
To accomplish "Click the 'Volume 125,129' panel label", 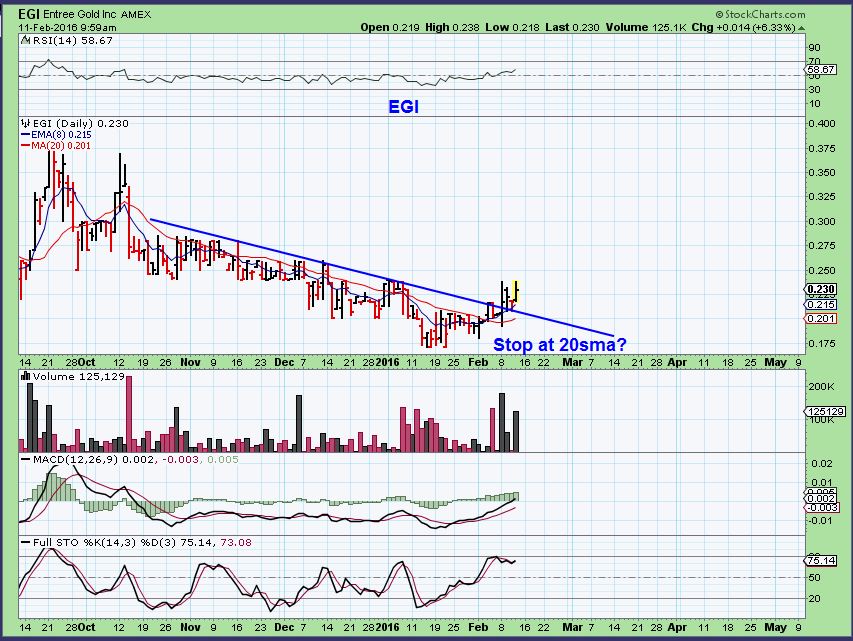I will coord(79,377).
